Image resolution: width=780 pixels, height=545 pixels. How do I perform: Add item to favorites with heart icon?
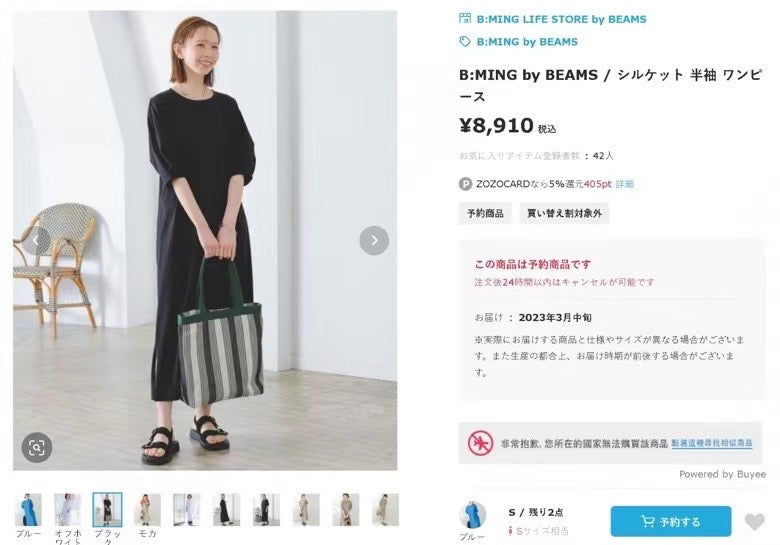(755, 522)
